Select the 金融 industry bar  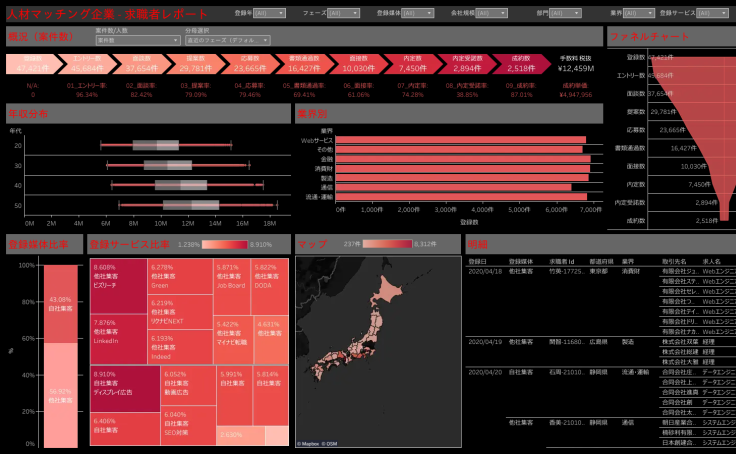[x=463, y=159]
